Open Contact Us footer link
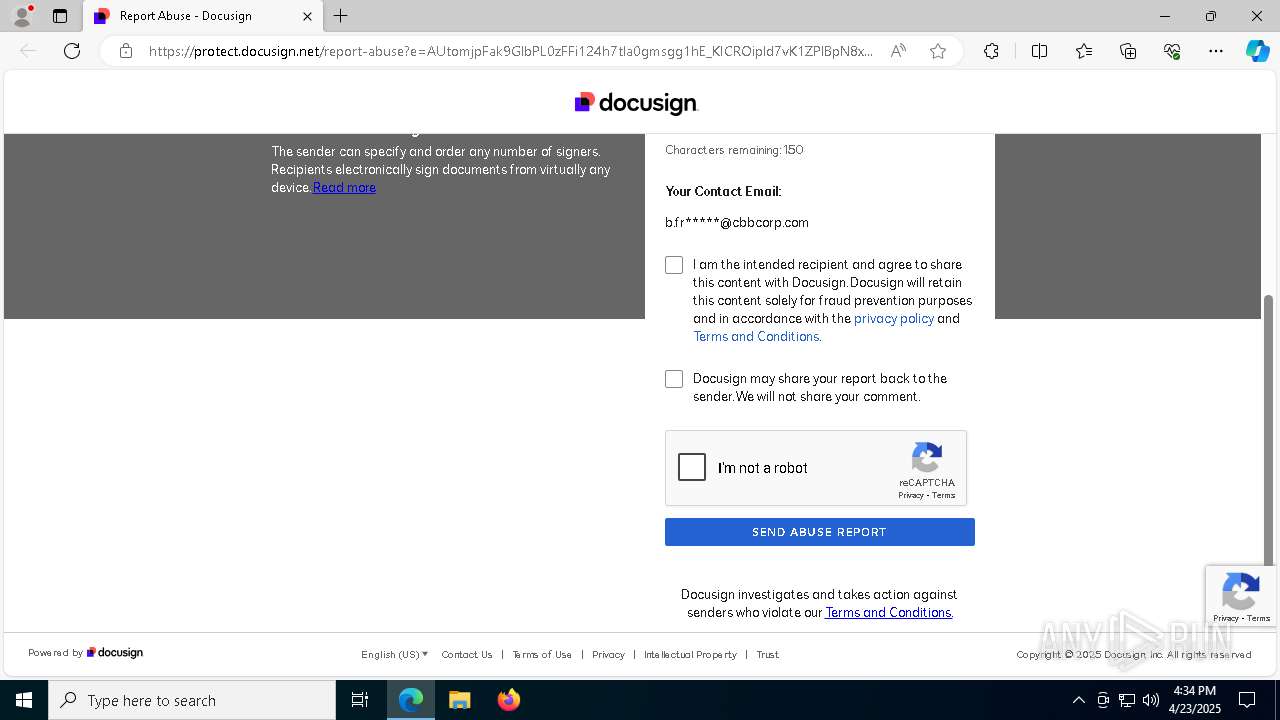This screenshot has width=1280, height=720. (467, 654)
